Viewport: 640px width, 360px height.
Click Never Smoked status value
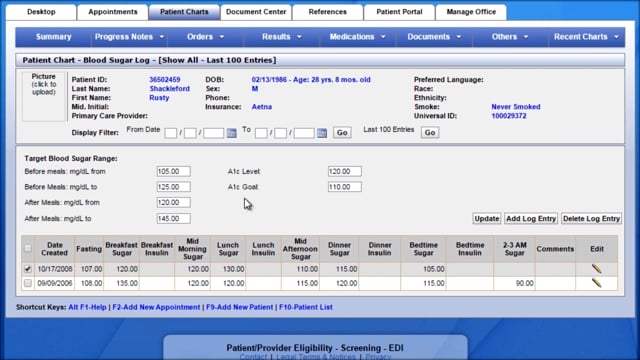[x=516, y=107]
